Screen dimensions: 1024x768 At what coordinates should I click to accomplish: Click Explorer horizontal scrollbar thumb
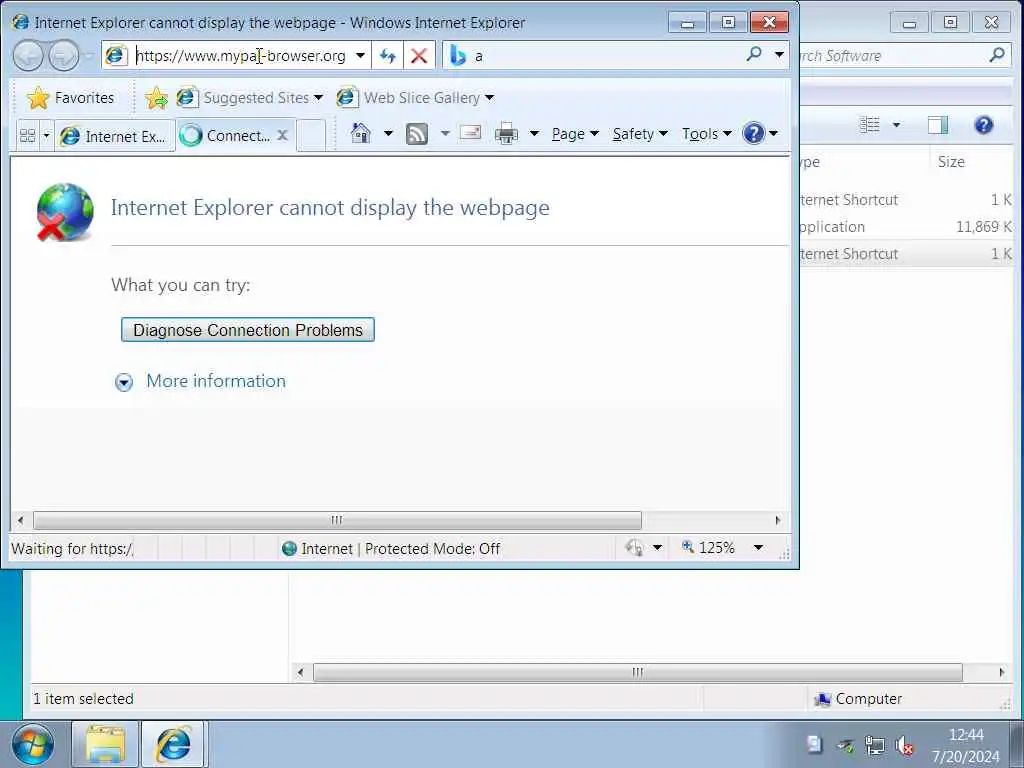tap(637, 672)
